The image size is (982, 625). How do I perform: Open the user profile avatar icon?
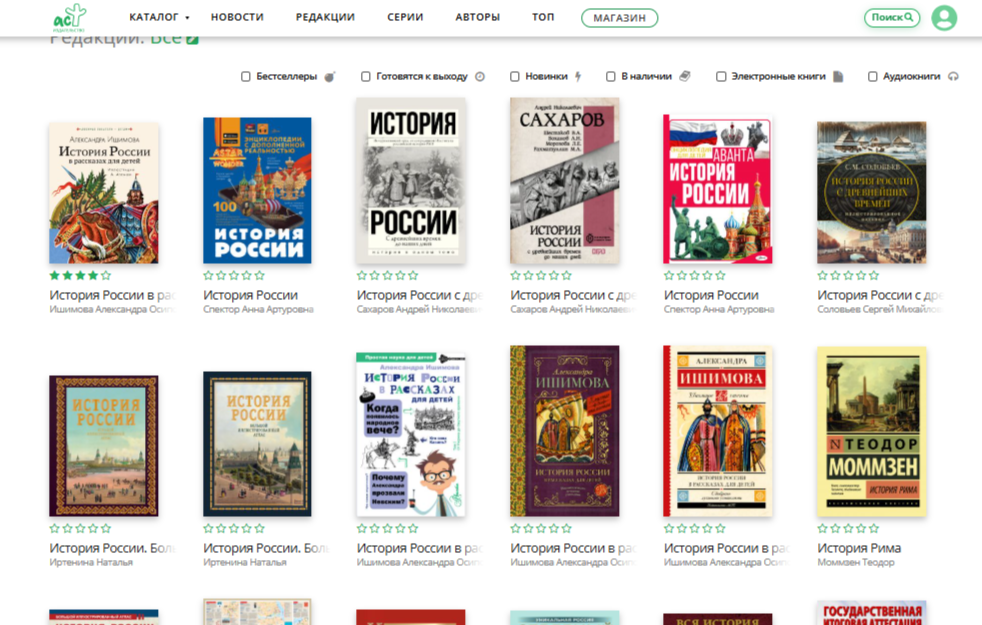[x=944, y=18]
